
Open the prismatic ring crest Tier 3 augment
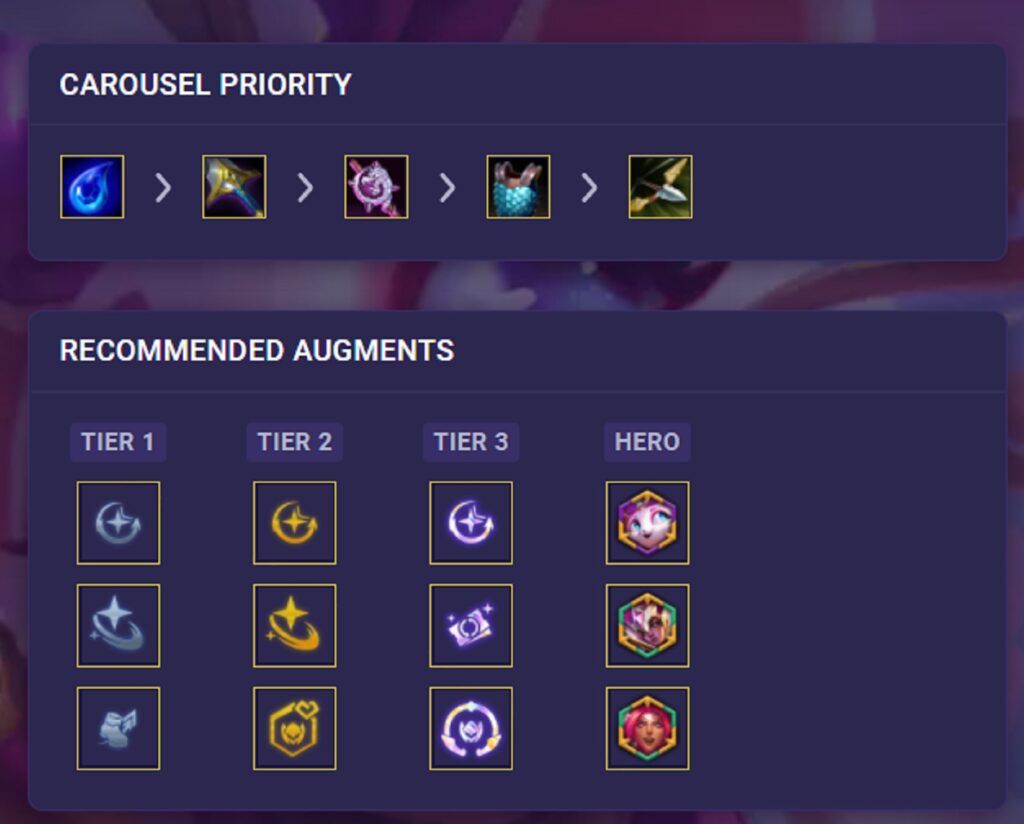click(x=471, y=728)
